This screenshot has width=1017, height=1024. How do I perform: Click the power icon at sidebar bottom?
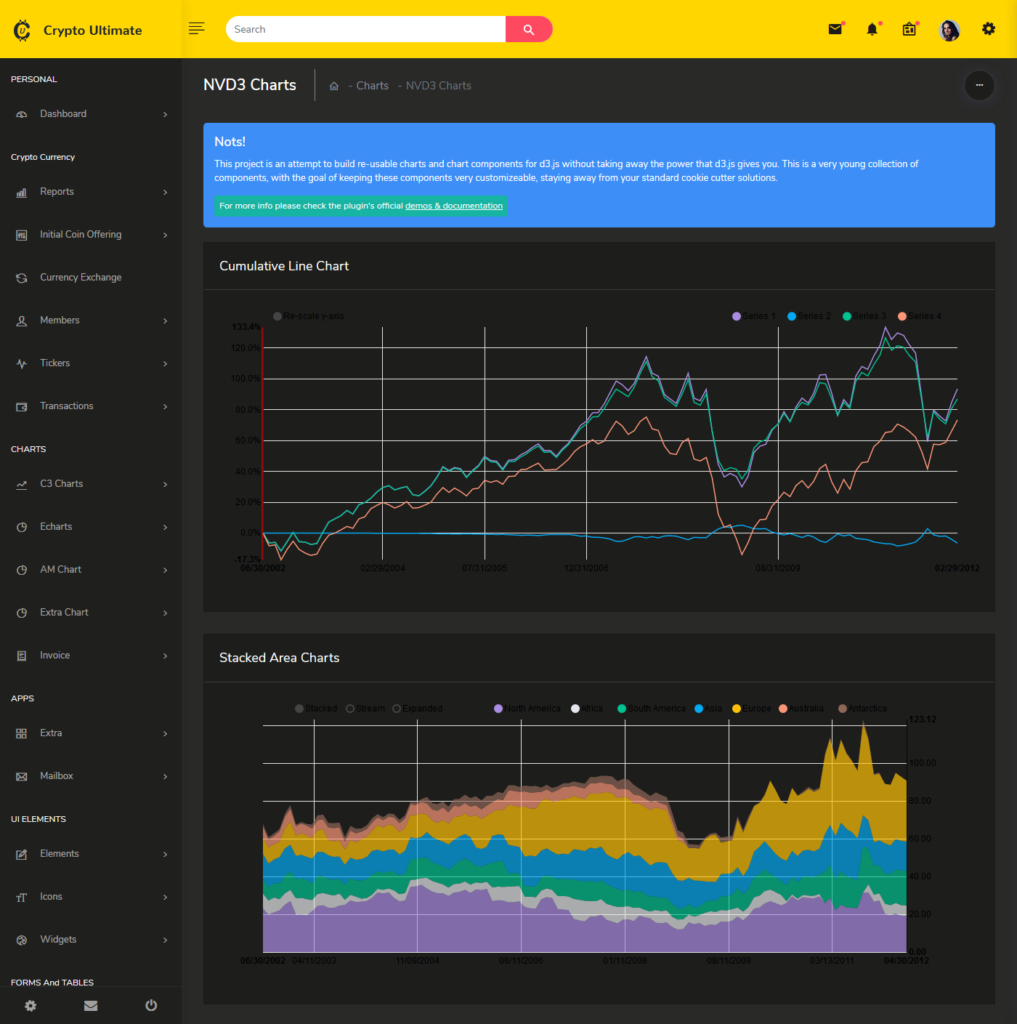point(150,1005)
